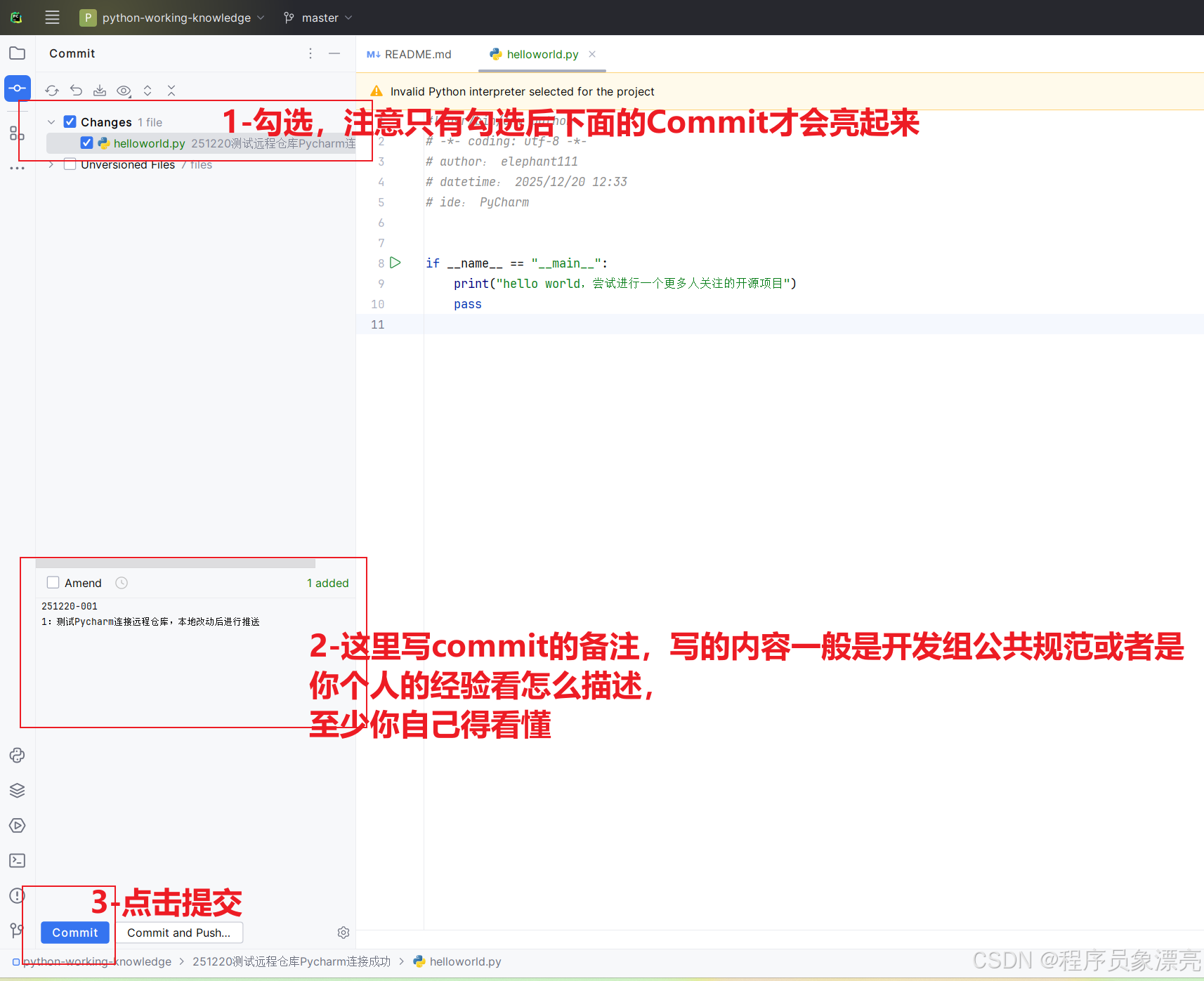Open the Commit panel options menu
Screen dimensions: 1204x981
(310, 53)
